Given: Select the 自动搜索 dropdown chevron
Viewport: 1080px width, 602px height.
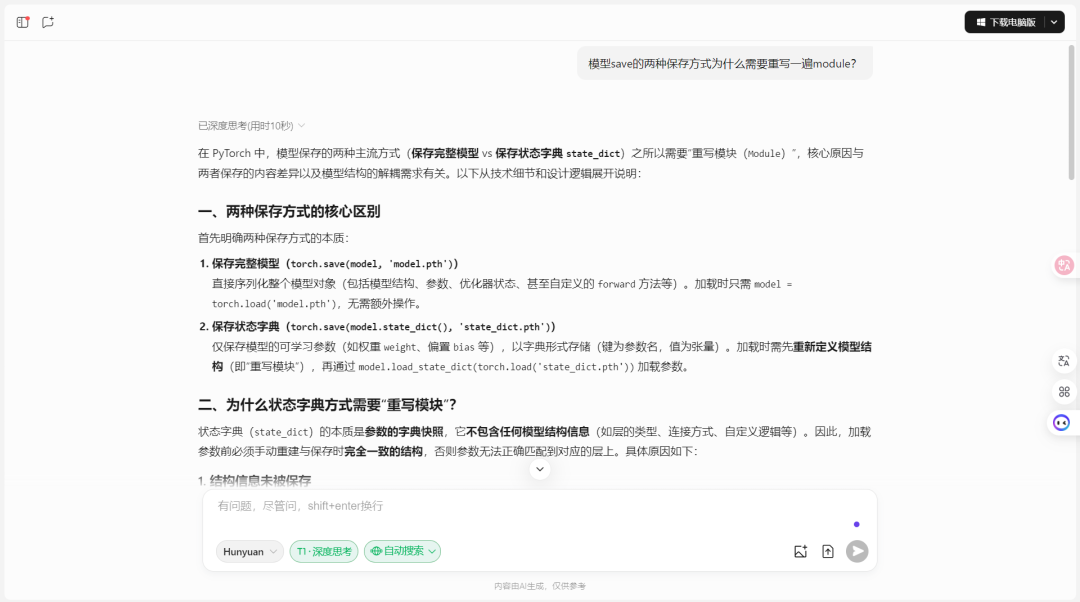Looking at the screenshot, I should (x=430, y=551).
